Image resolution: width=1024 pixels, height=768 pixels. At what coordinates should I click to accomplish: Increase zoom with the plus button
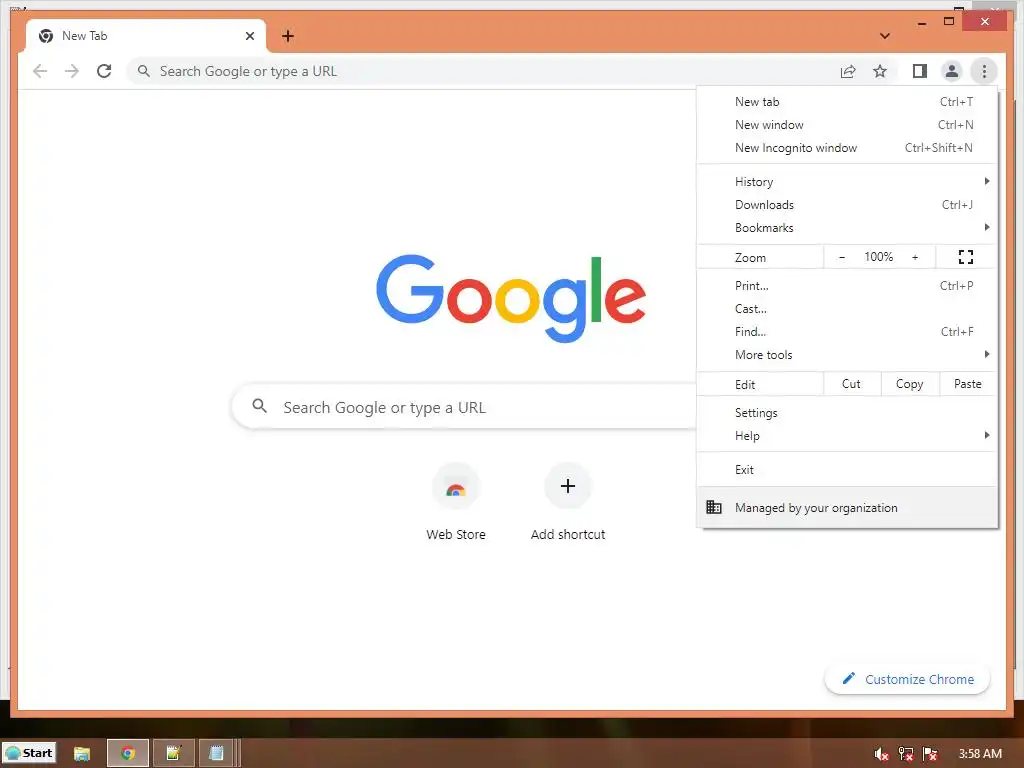coord(915,257)
